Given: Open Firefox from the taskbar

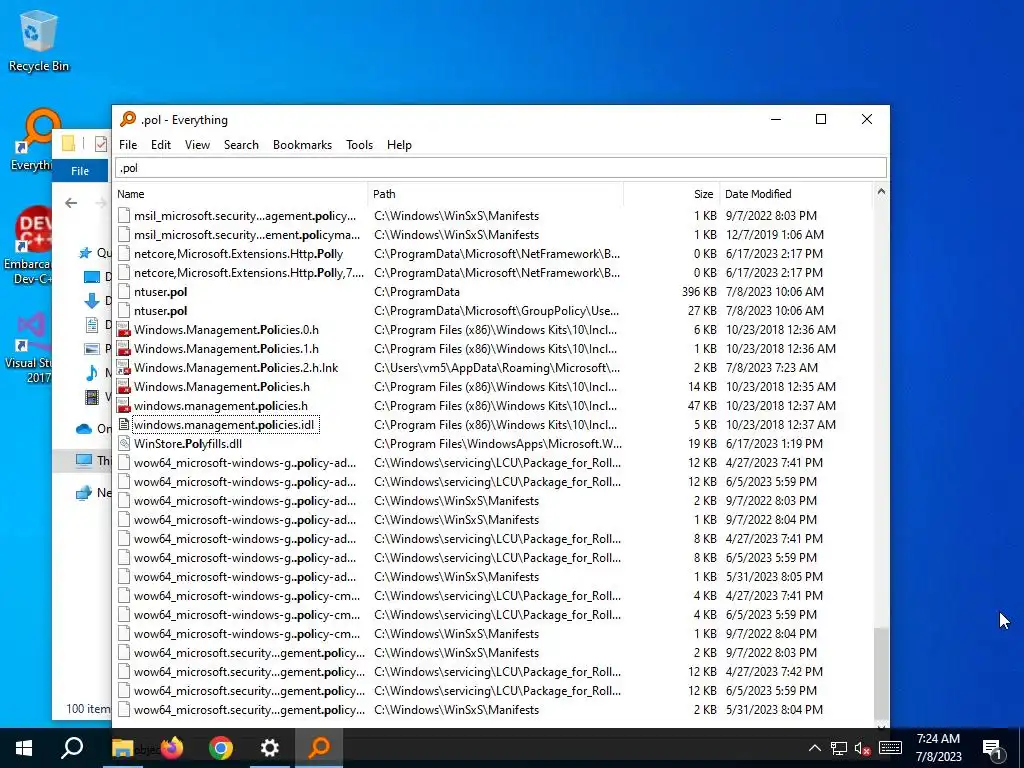Looking at the screenshot, I should (x=172, y=748).
